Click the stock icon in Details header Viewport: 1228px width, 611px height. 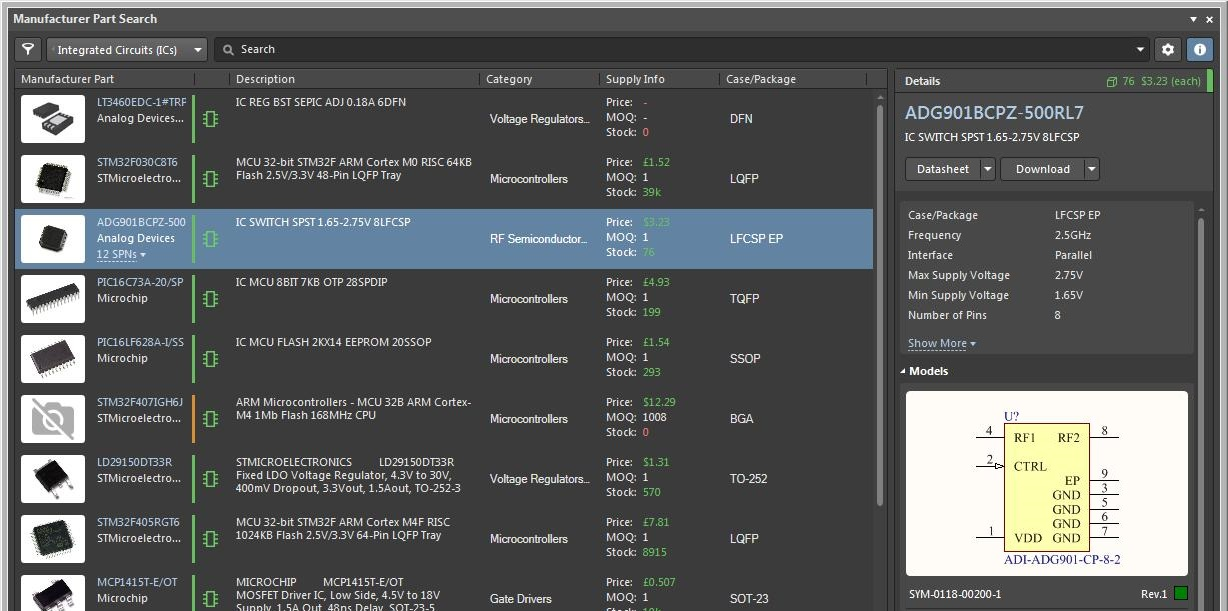click(1112, 82)
